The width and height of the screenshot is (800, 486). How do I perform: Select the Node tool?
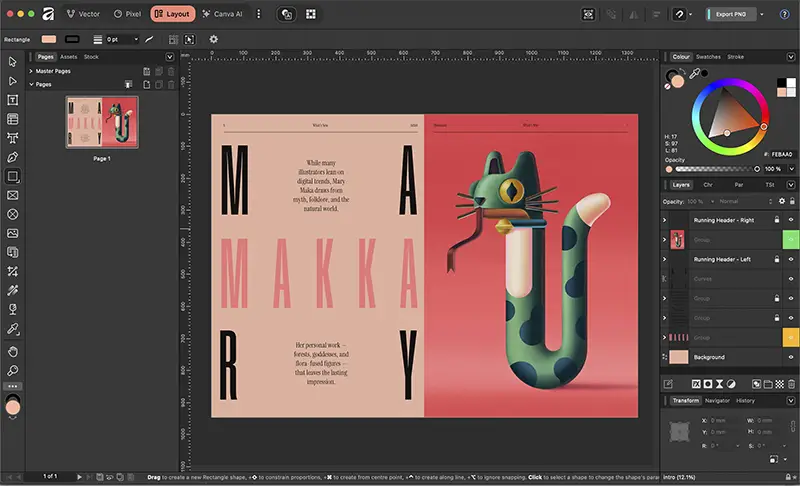coord(13,81)
